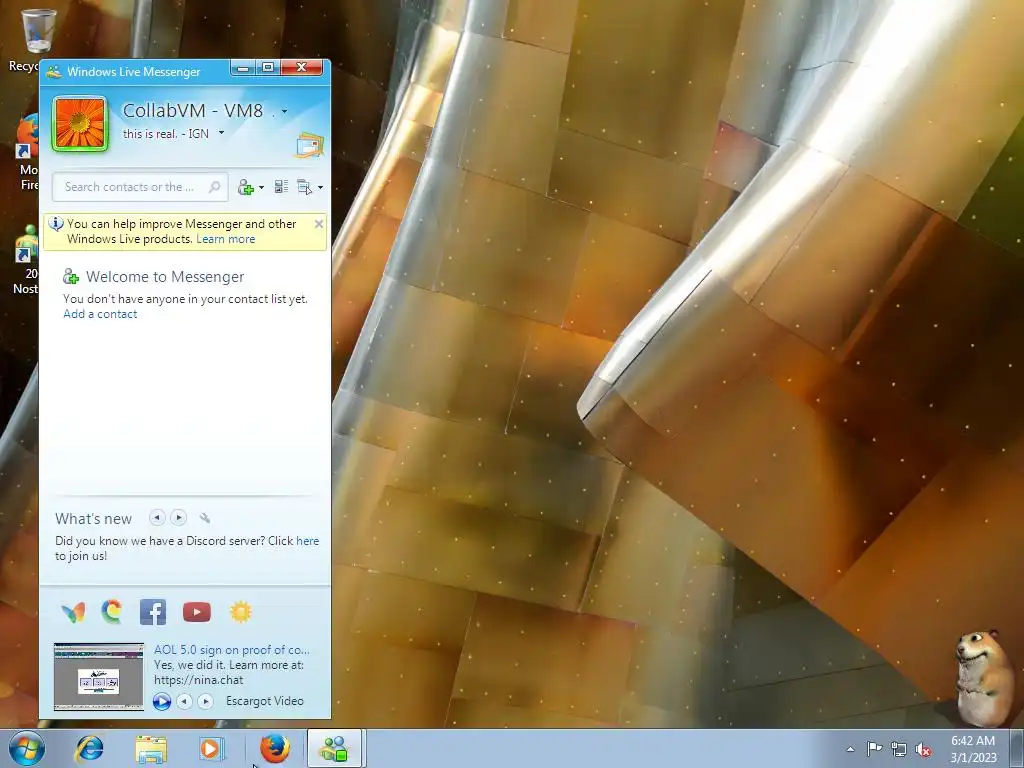Dismiss the yellow improve Messenger notice
The height and width of the screenshot is (768, 1024).
click(x=319, y=224)
